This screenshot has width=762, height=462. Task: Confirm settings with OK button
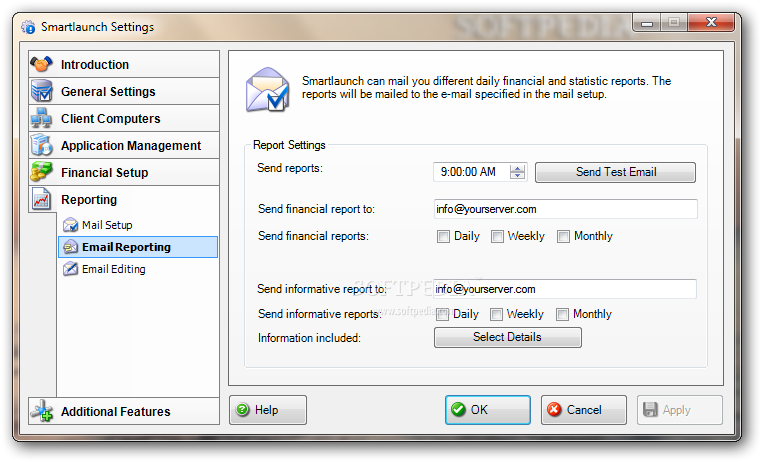pos(487,410)
